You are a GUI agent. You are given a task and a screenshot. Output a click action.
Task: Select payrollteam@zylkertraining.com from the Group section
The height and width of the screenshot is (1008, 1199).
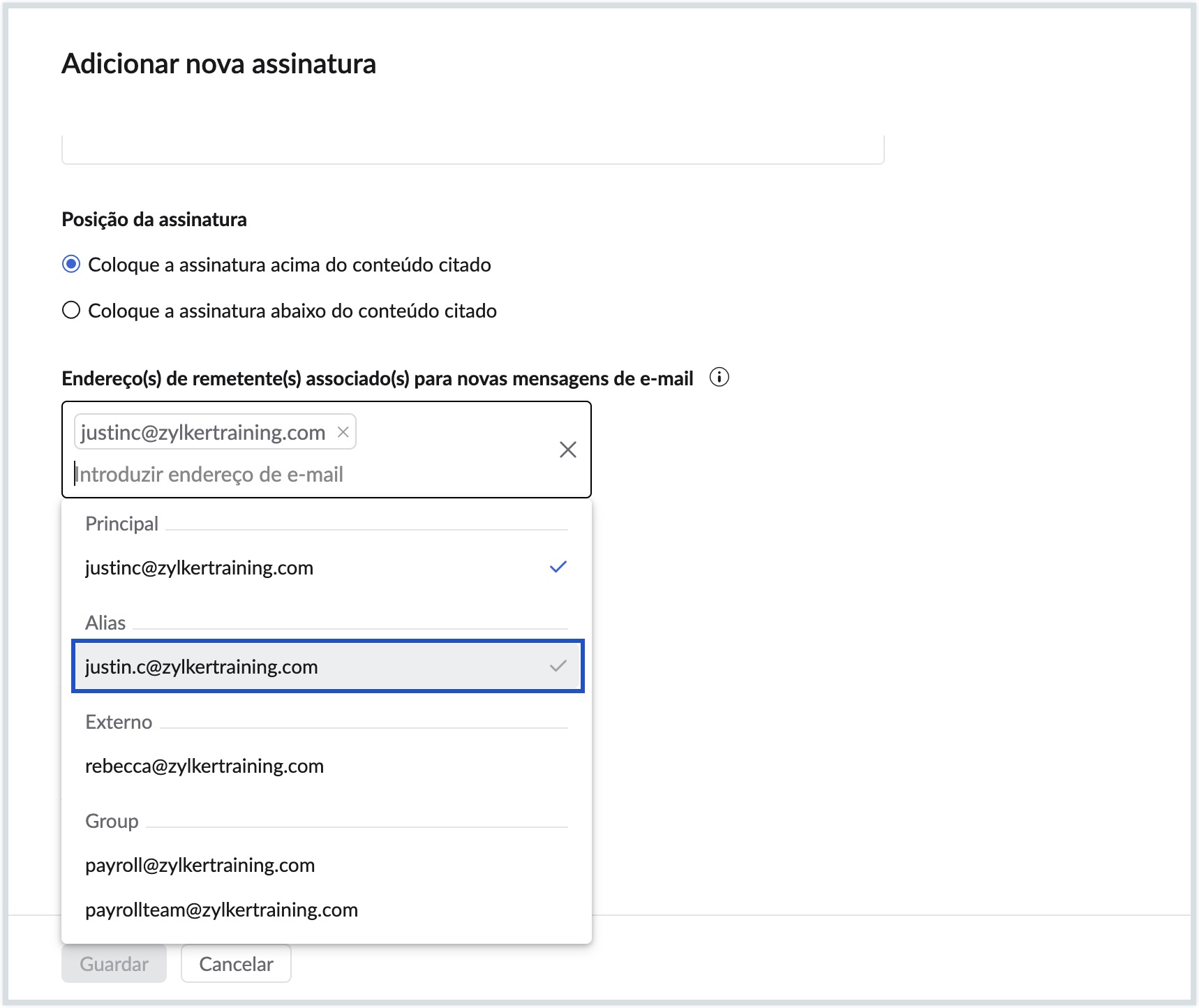(x=221, y=910)
